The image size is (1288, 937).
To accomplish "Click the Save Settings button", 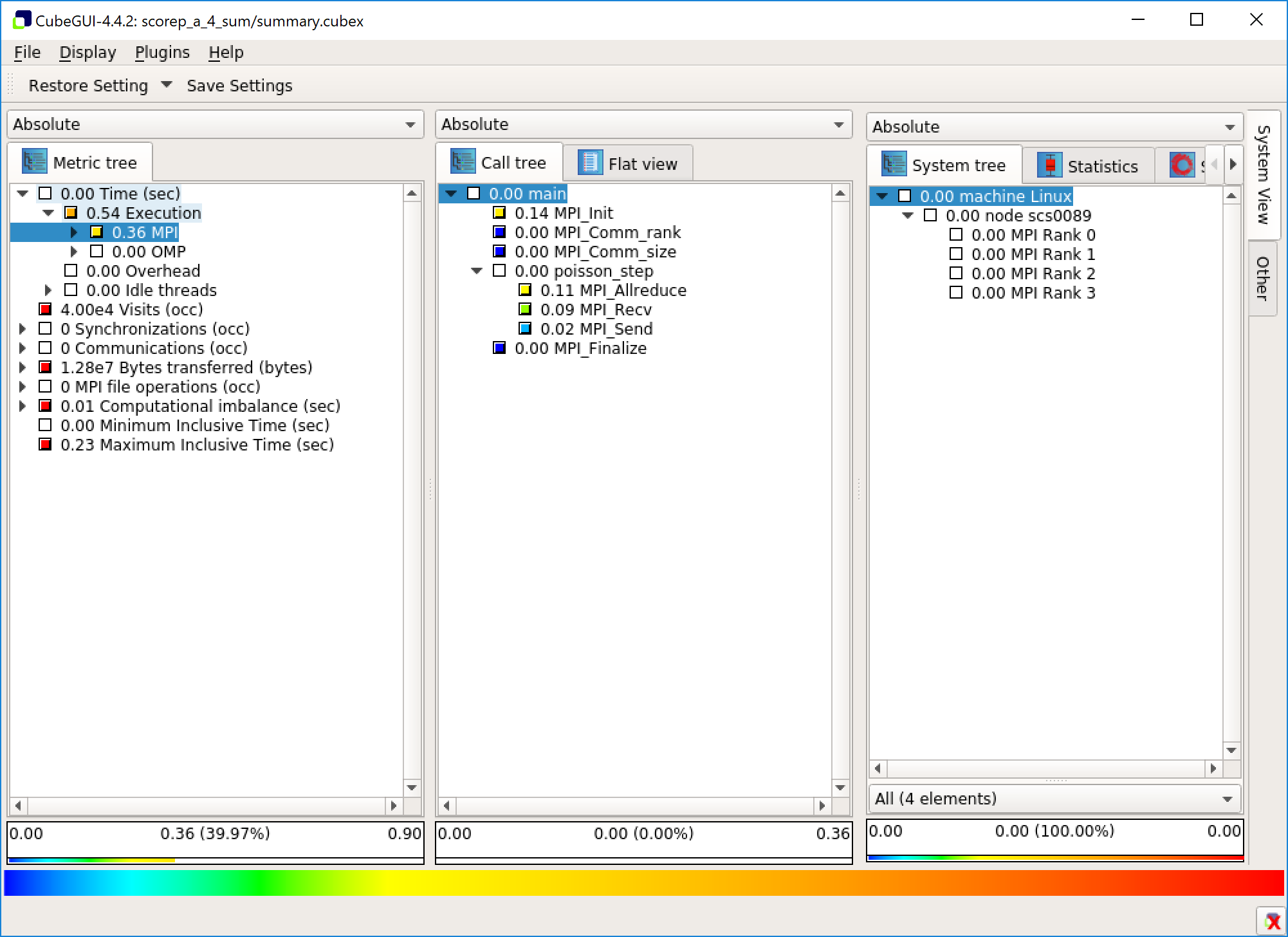I will (239, 85).
